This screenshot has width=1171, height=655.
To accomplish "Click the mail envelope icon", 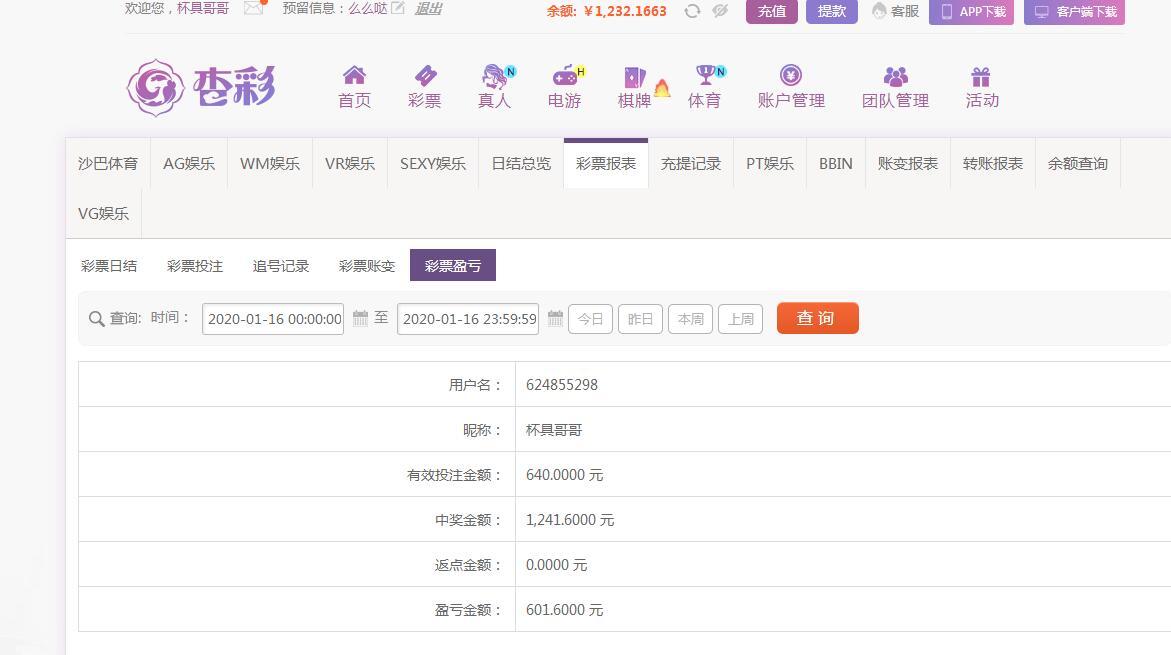I will (x=254, y=8).
